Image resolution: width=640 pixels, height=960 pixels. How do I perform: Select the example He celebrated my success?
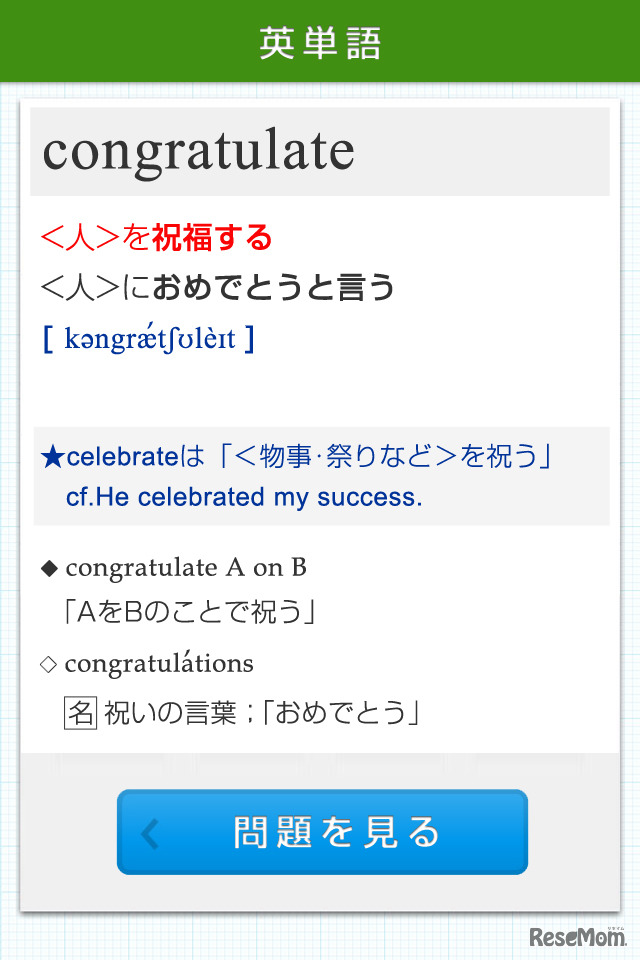coord(263,497)
